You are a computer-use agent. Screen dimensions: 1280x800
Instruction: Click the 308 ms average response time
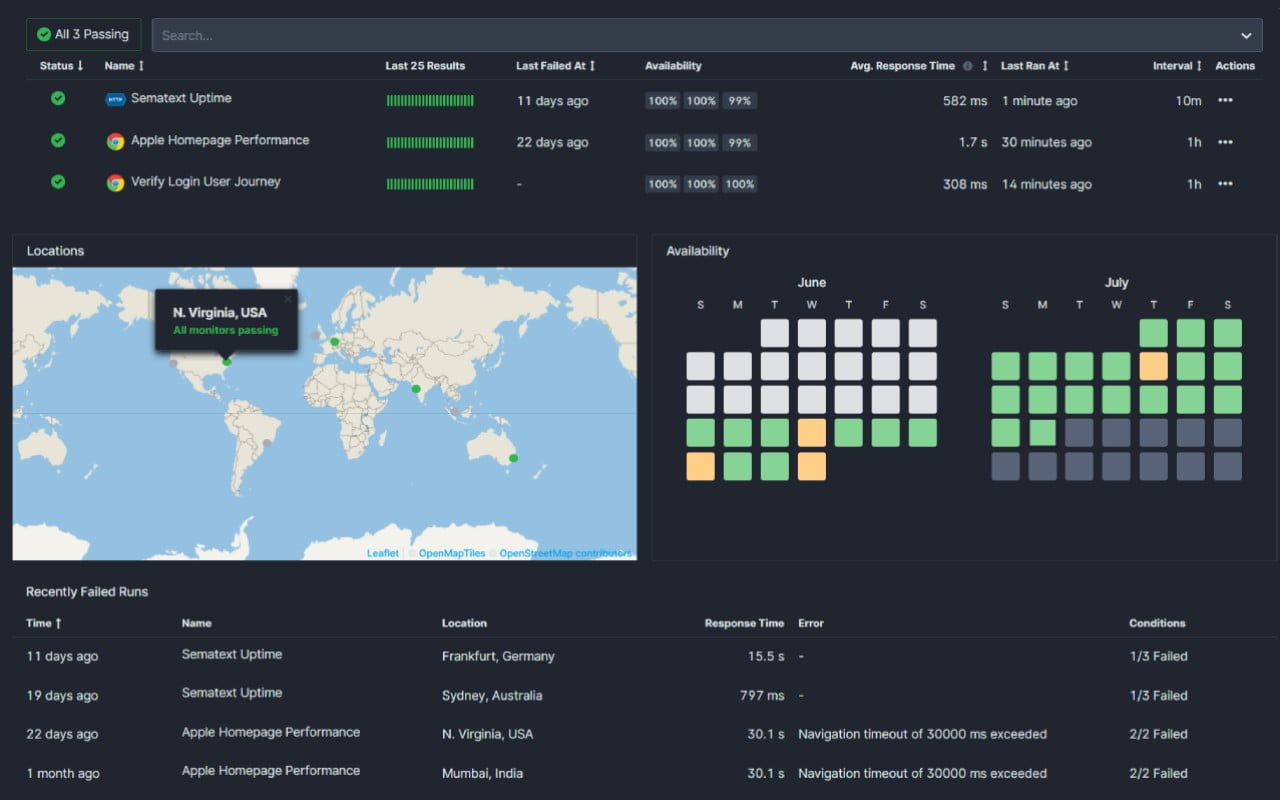965,184
